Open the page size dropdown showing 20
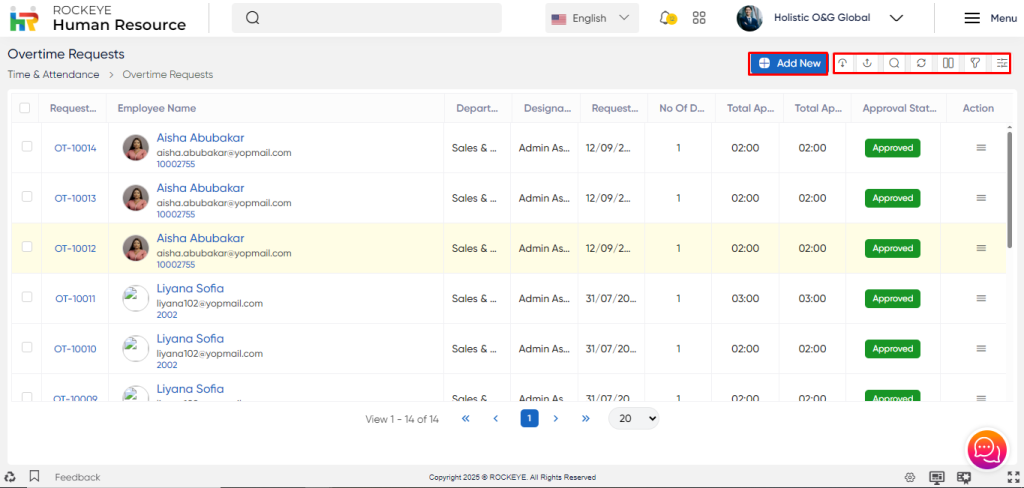Viewport: 1024px width, 488px height. pyautogui.click(x=634, y=419)
